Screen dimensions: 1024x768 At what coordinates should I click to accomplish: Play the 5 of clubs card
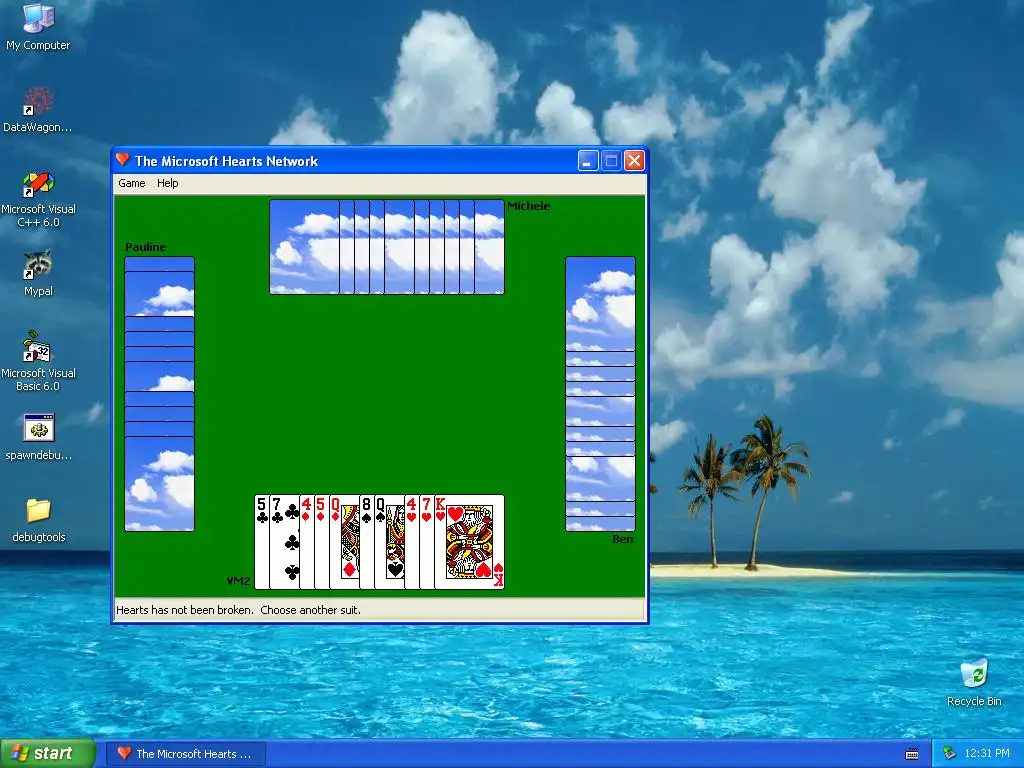point(261,542)
